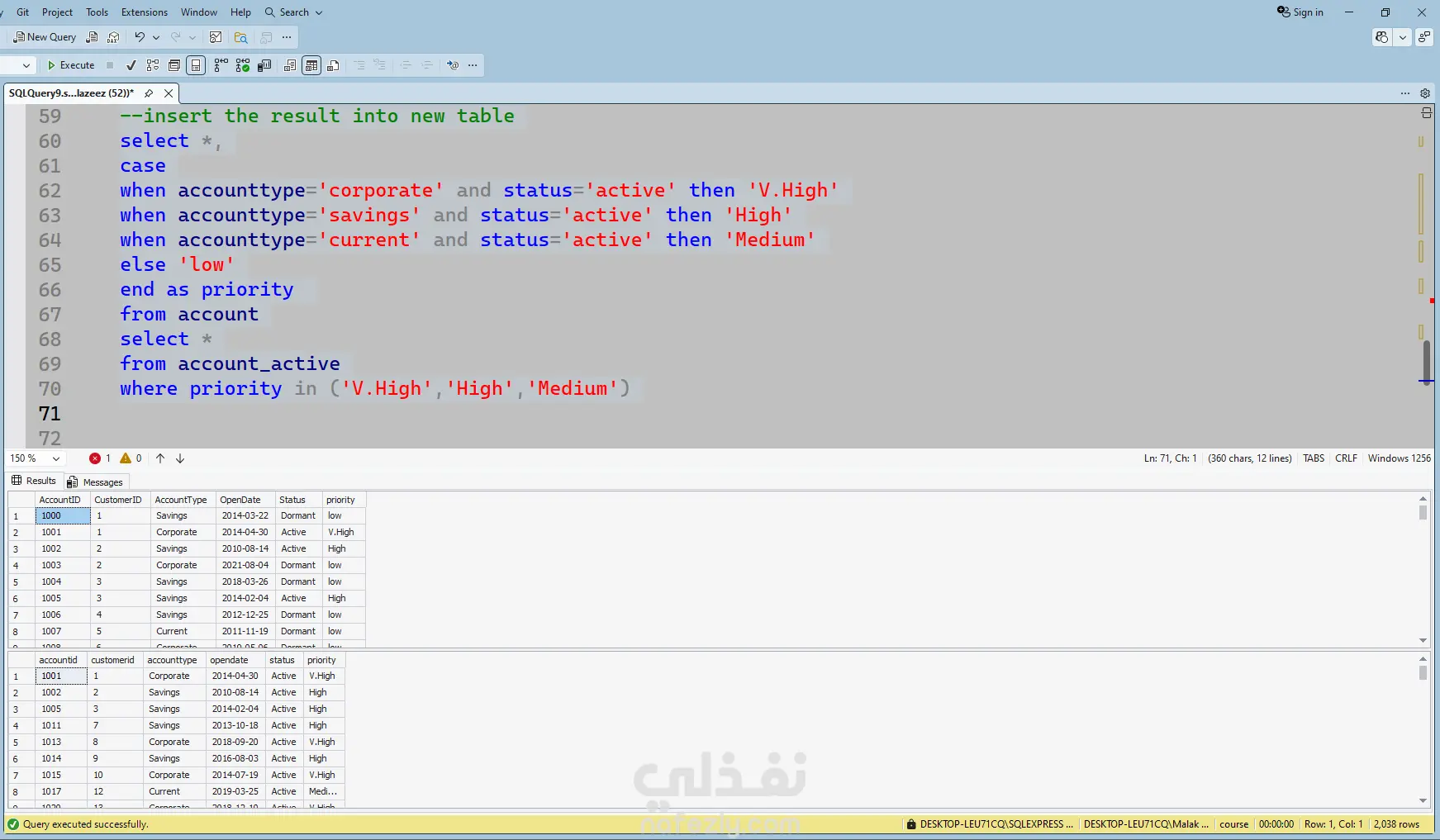Switch to Results to Grid output
The width and height of the screenshot is (1440, 840).
[311, 65]
